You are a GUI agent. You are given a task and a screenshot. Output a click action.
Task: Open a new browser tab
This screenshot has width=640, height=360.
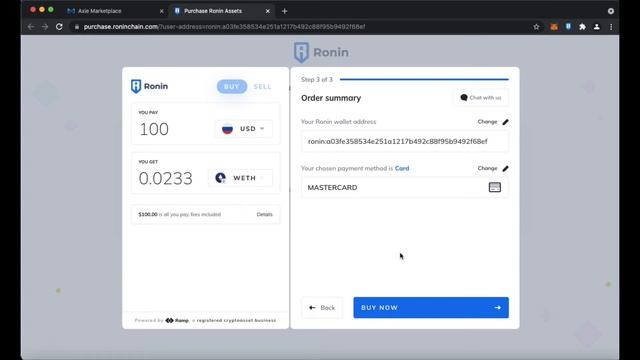(284, 11)
